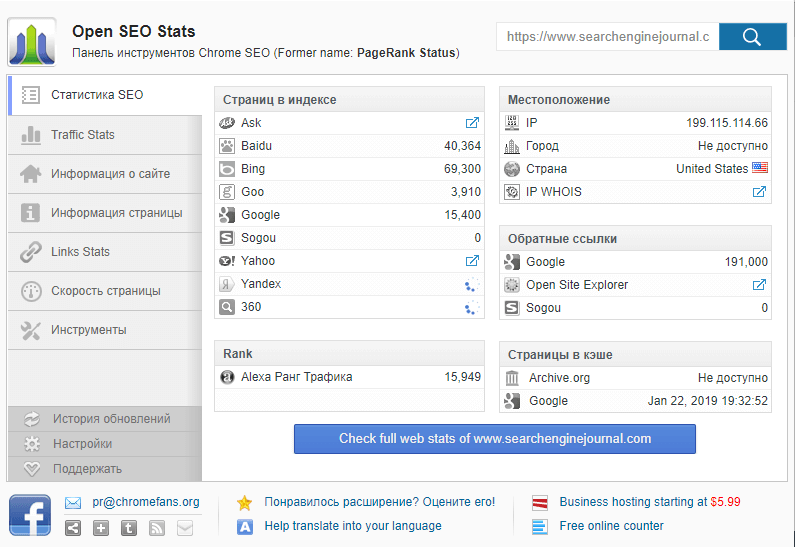Click the Bing icon
The width and height of the screenshot is (795, 547).
pos(227,169)
